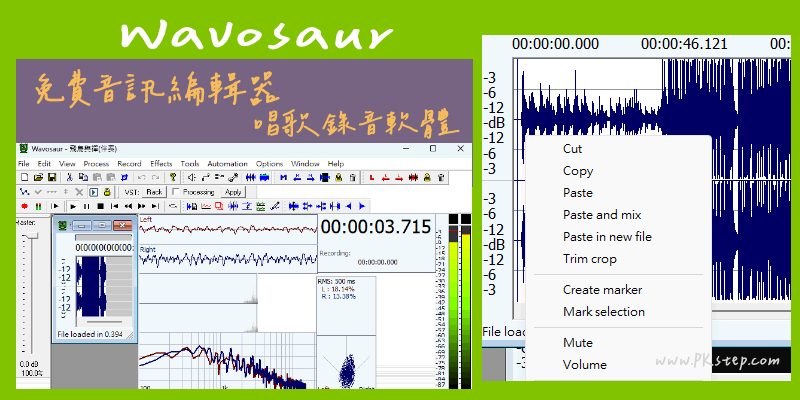The height and width of the screenshot is (400, 800).
Task: Select Mute from the context menu
Action: tap(578, 343)
